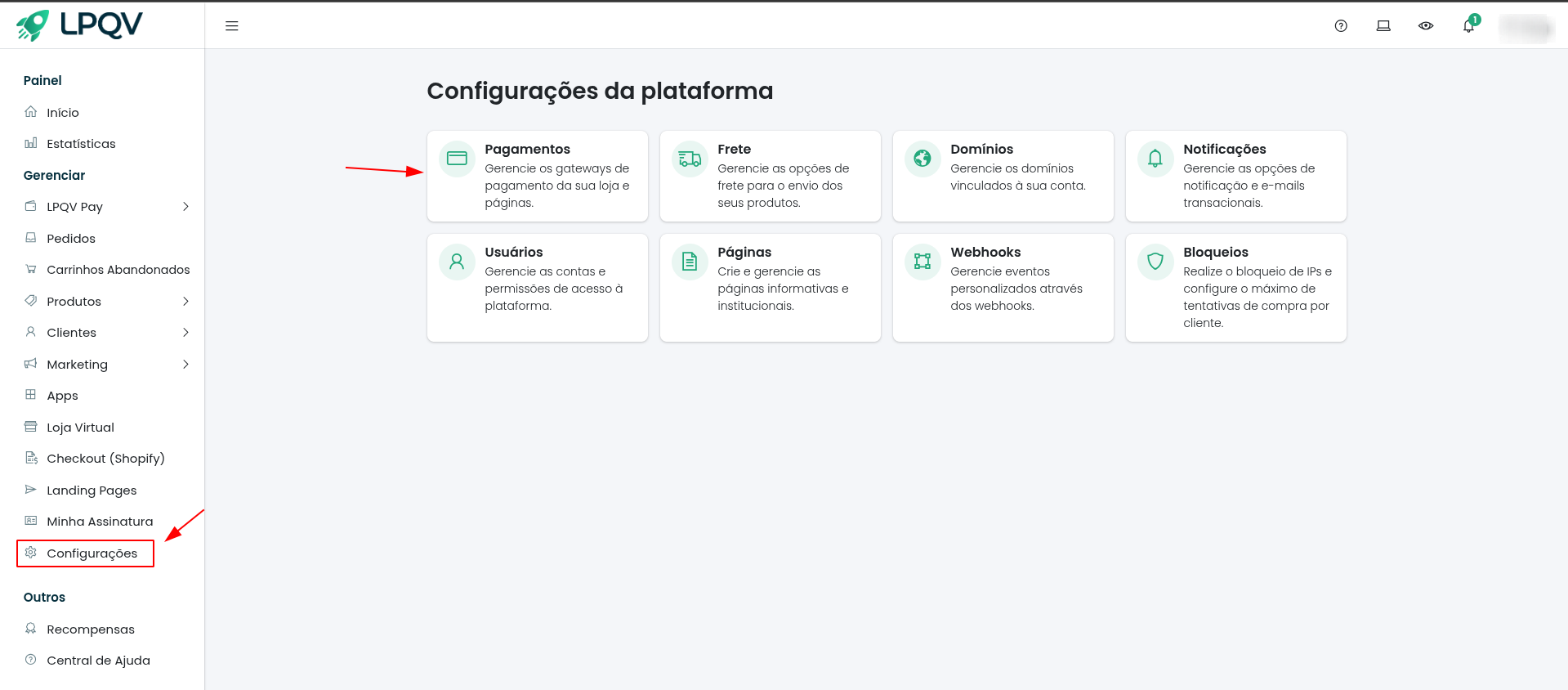Open the Usuários settings card
This screenshot has width=1568, height=690.
coord(537,287)
